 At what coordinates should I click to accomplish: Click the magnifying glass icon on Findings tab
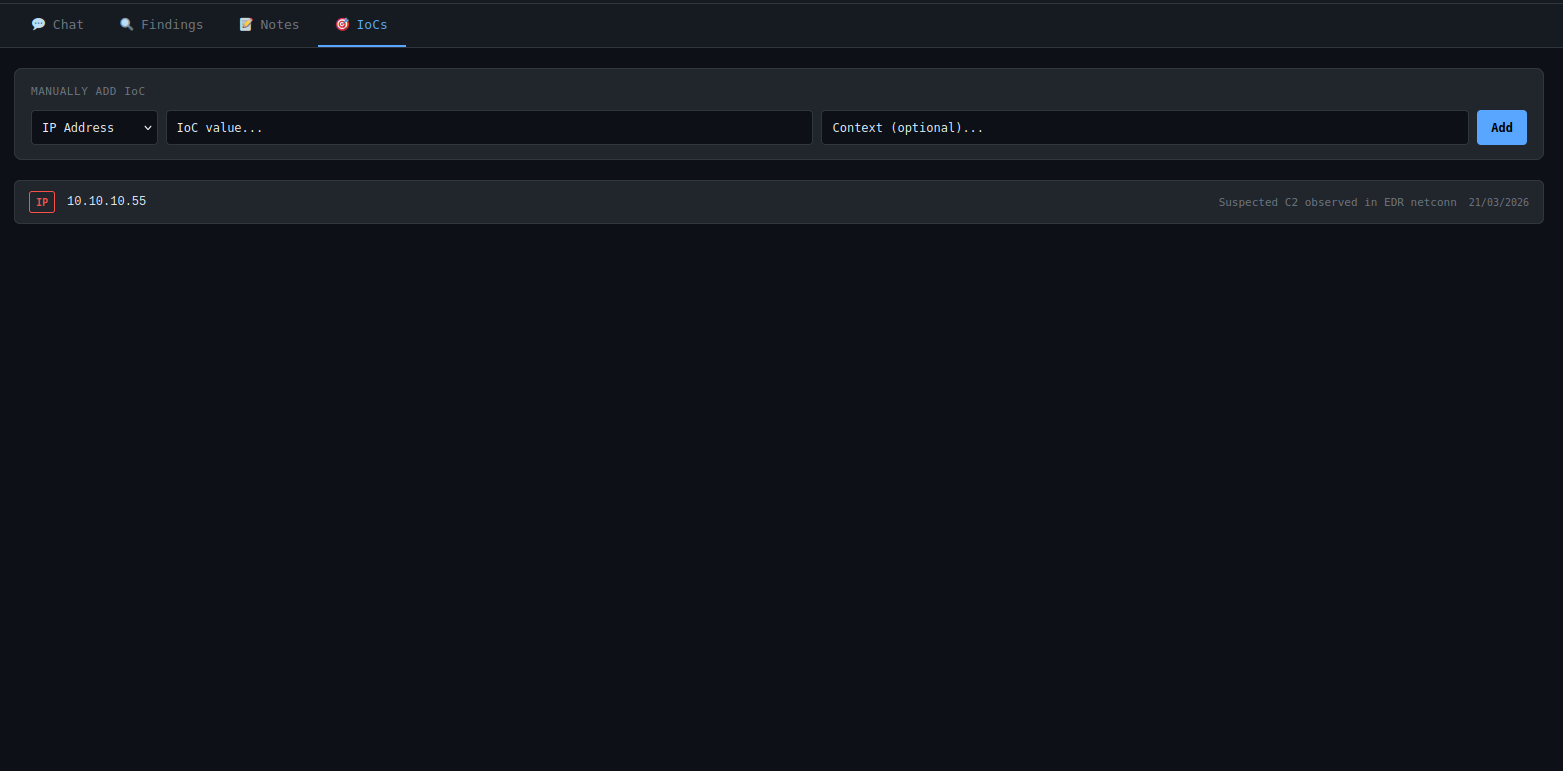point(127,24)
